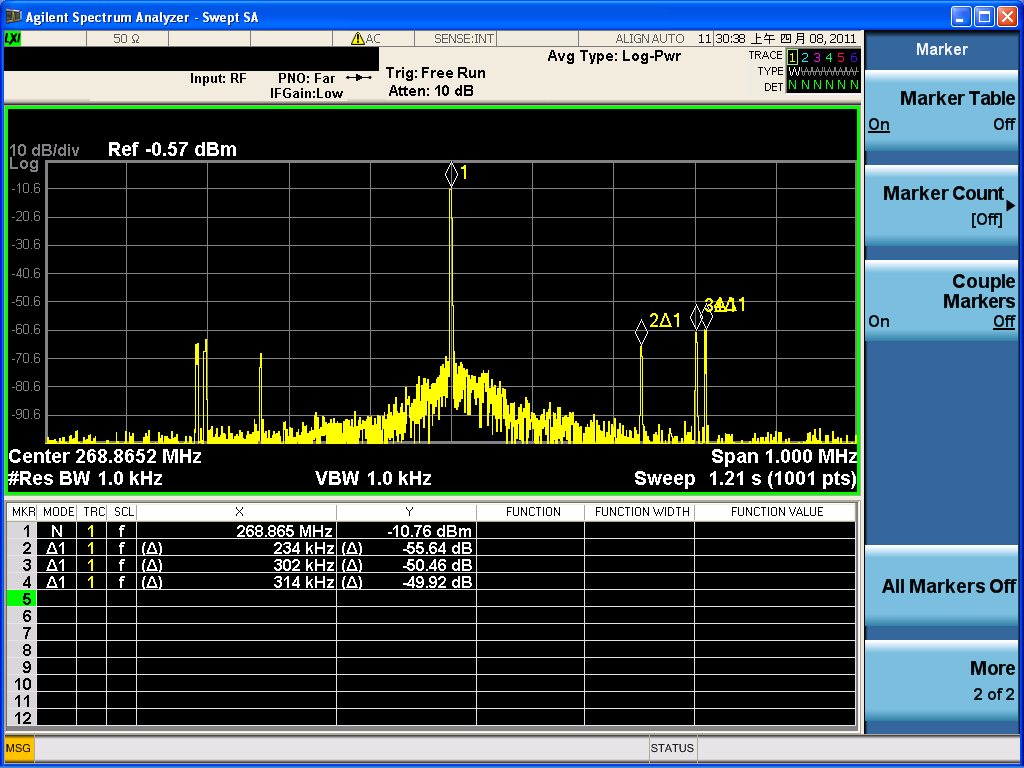Click the FUNCTION WIDTH column header
Image resolution: width=1024 pixels, height=768 pixels.
[x=642, y=512]
